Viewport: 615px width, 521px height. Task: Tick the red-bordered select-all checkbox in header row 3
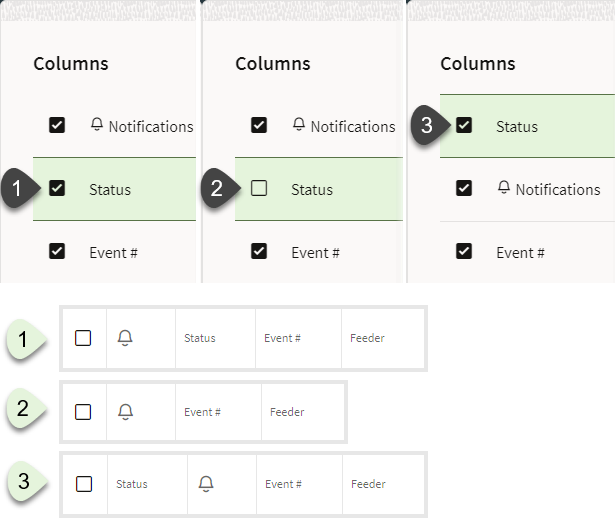click(x=84, y=484)
